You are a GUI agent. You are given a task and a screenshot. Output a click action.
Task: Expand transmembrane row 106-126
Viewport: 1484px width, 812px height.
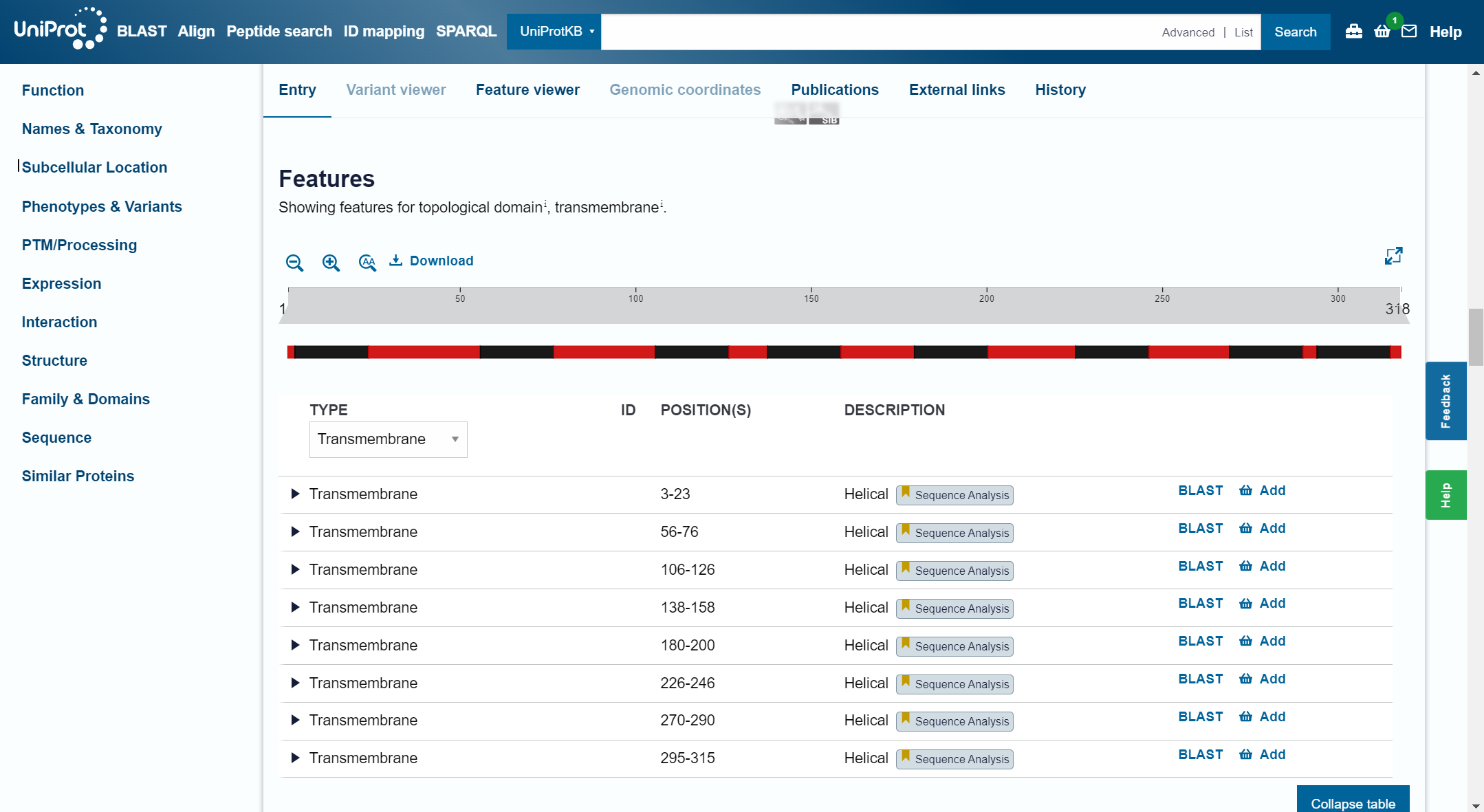295,569
